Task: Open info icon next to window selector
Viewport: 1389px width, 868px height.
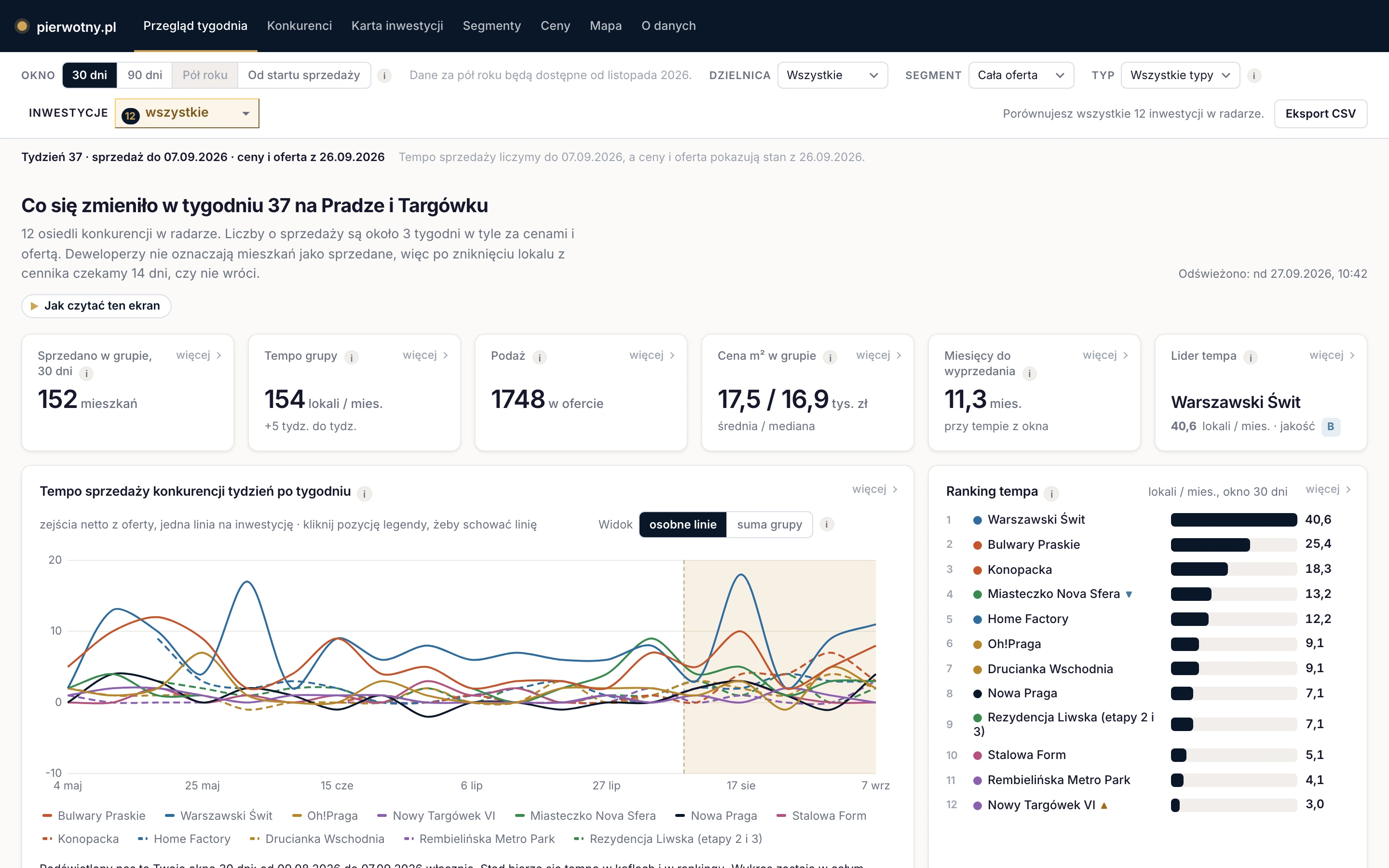Action: coord(384,76)
